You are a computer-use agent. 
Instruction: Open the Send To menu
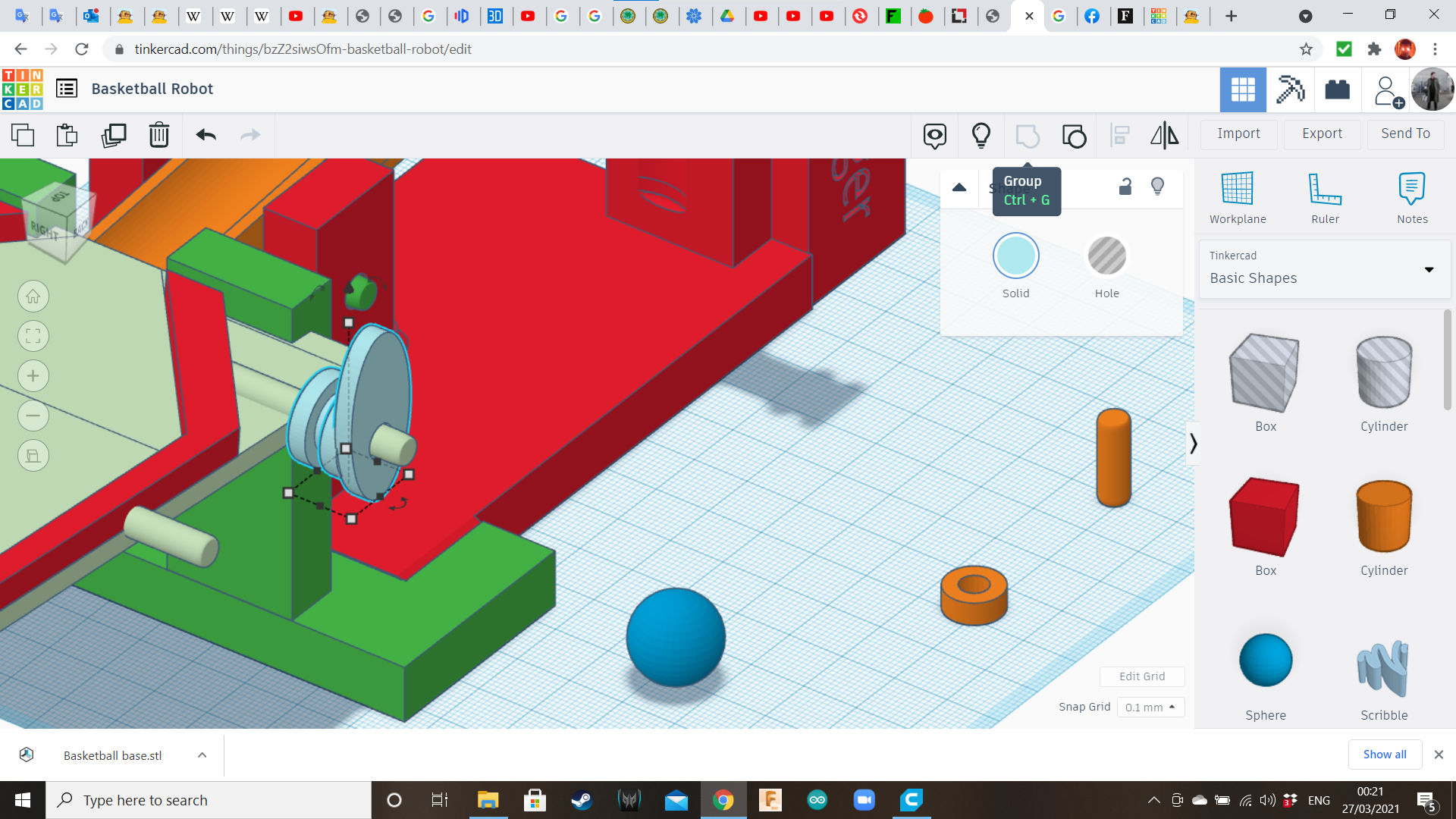[1405, 133]
